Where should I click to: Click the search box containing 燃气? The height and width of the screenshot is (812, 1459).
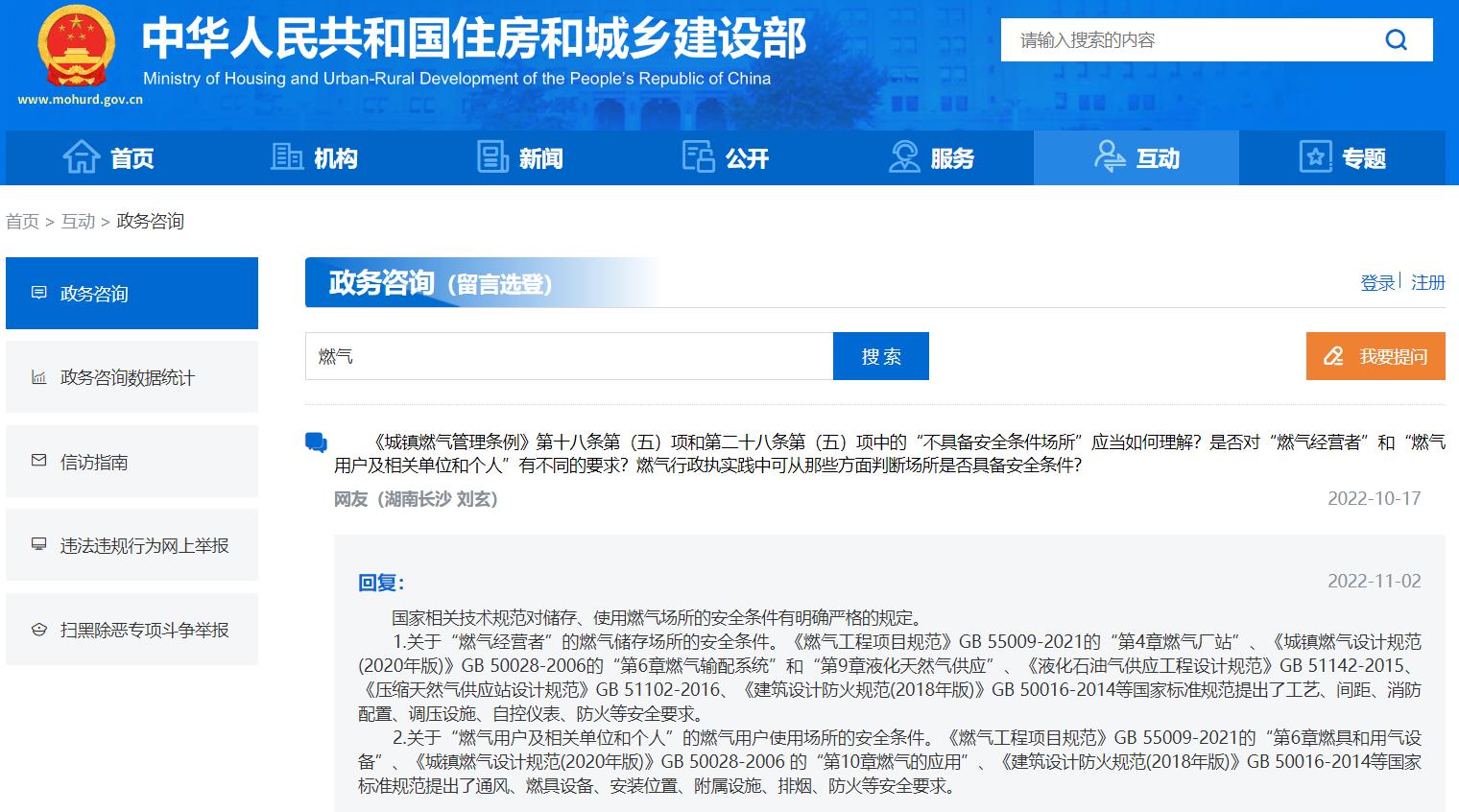pos(569,356)
